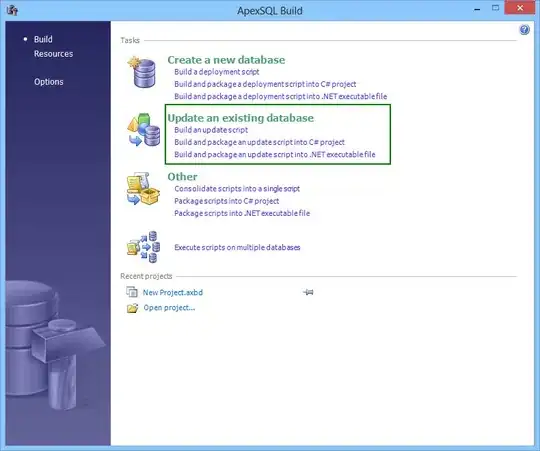The image size is (540, 451).
Task: Click the Update an existing database heading
Action: [x=241, y=118]
